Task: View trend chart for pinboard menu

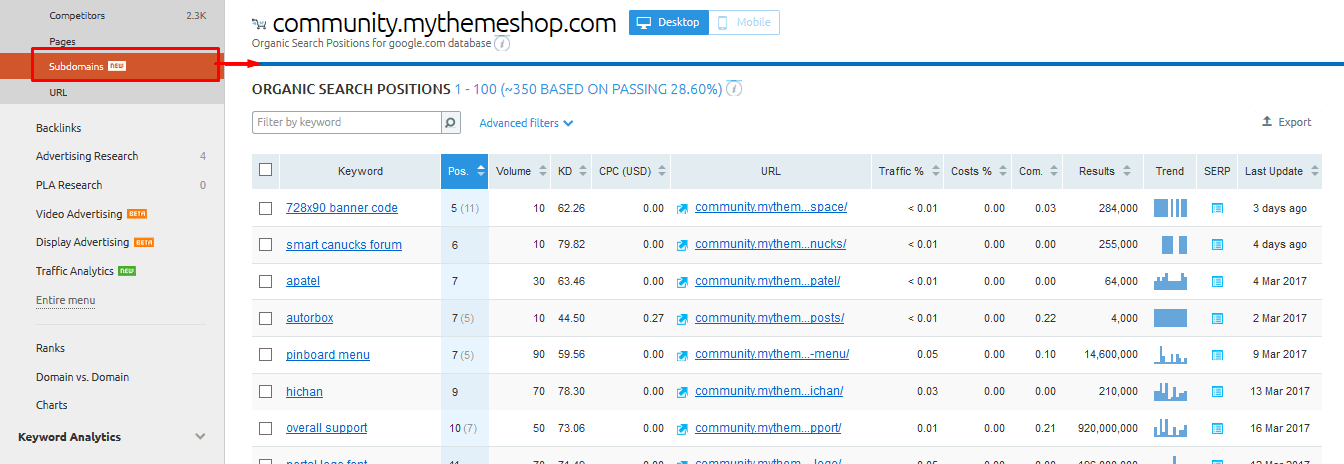Action: coord(1170,355)
